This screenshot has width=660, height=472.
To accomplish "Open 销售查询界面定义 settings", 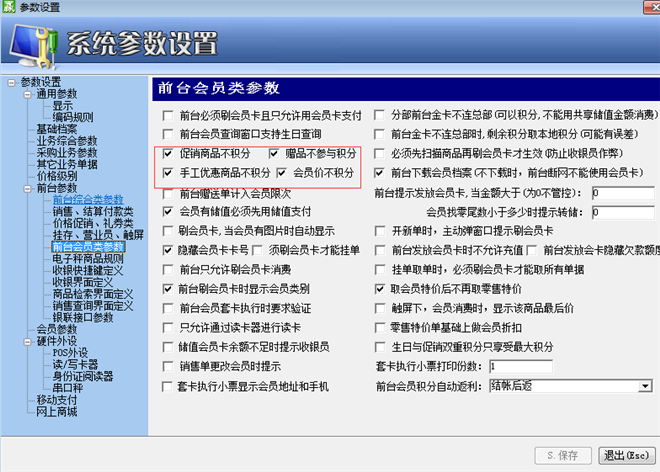I will point(93,306).
